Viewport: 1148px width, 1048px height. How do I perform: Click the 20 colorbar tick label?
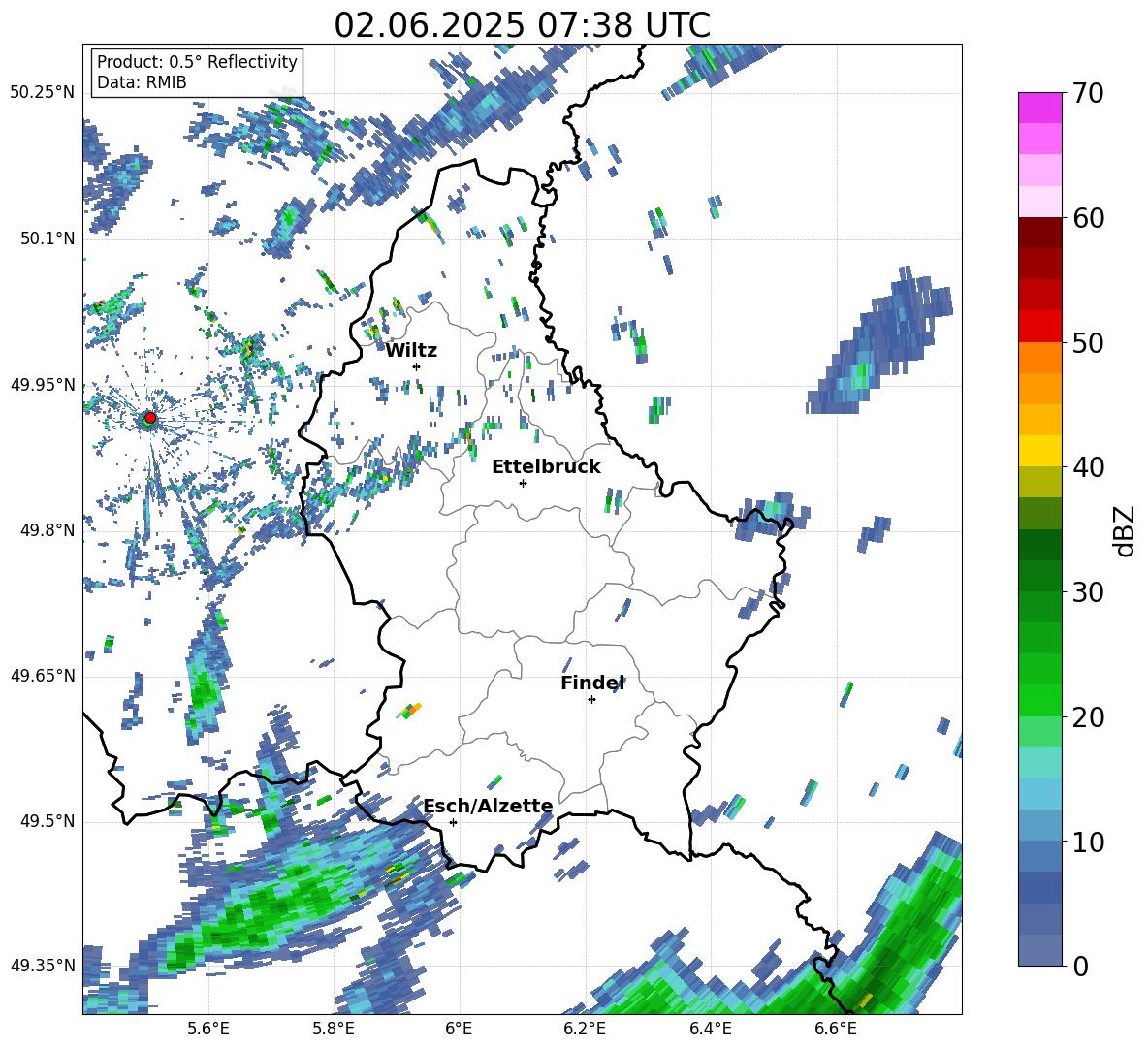tap(1088, 717)
